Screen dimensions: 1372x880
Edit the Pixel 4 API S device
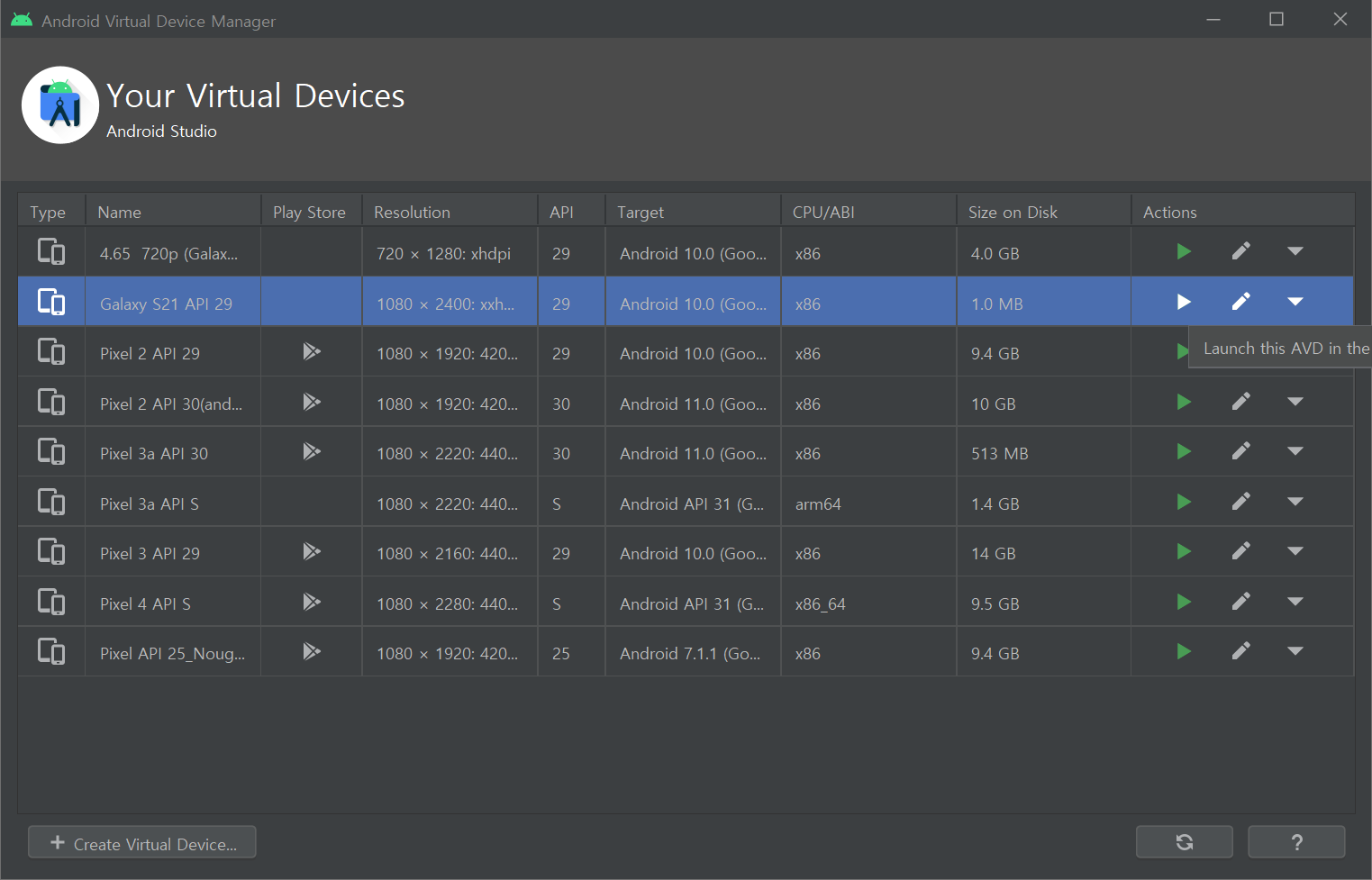1240,602
